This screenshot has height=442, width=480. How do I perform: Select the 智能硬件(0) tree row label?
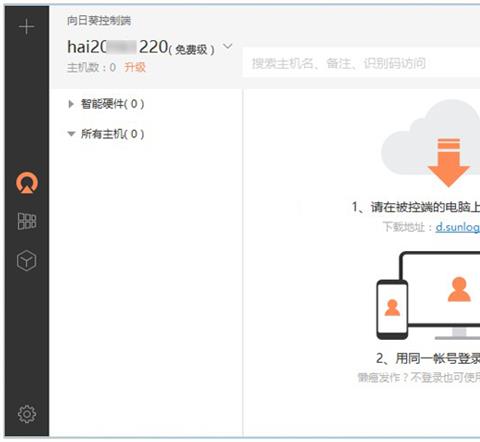pyautogui.click(x=113, y=104)
